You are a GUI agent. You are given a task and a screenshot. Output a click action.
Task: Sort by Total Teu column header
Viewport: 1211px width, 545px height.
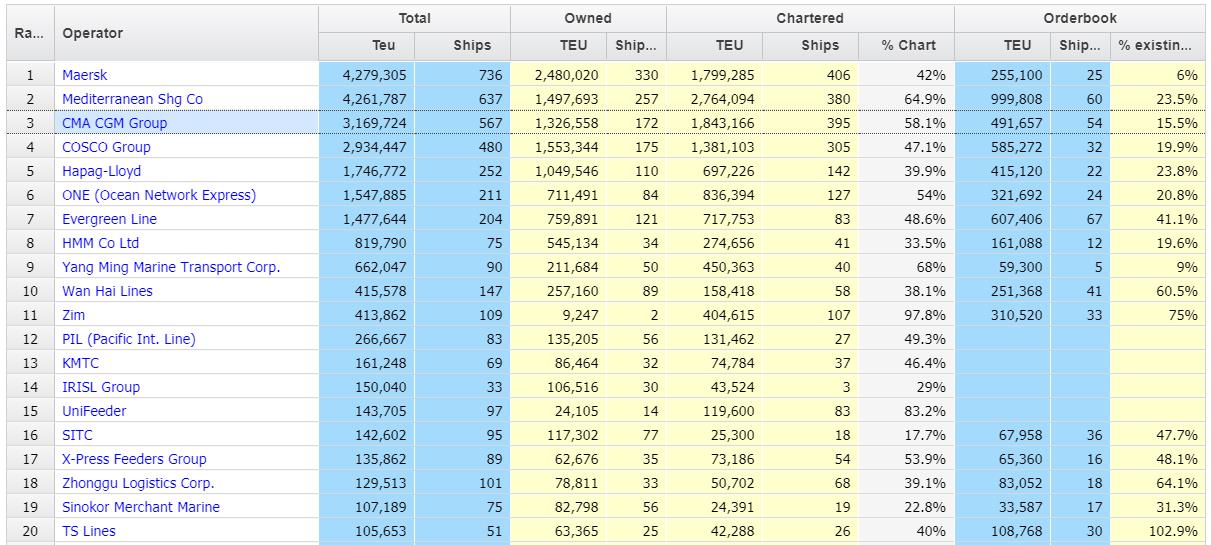click(x=366, y=46)
